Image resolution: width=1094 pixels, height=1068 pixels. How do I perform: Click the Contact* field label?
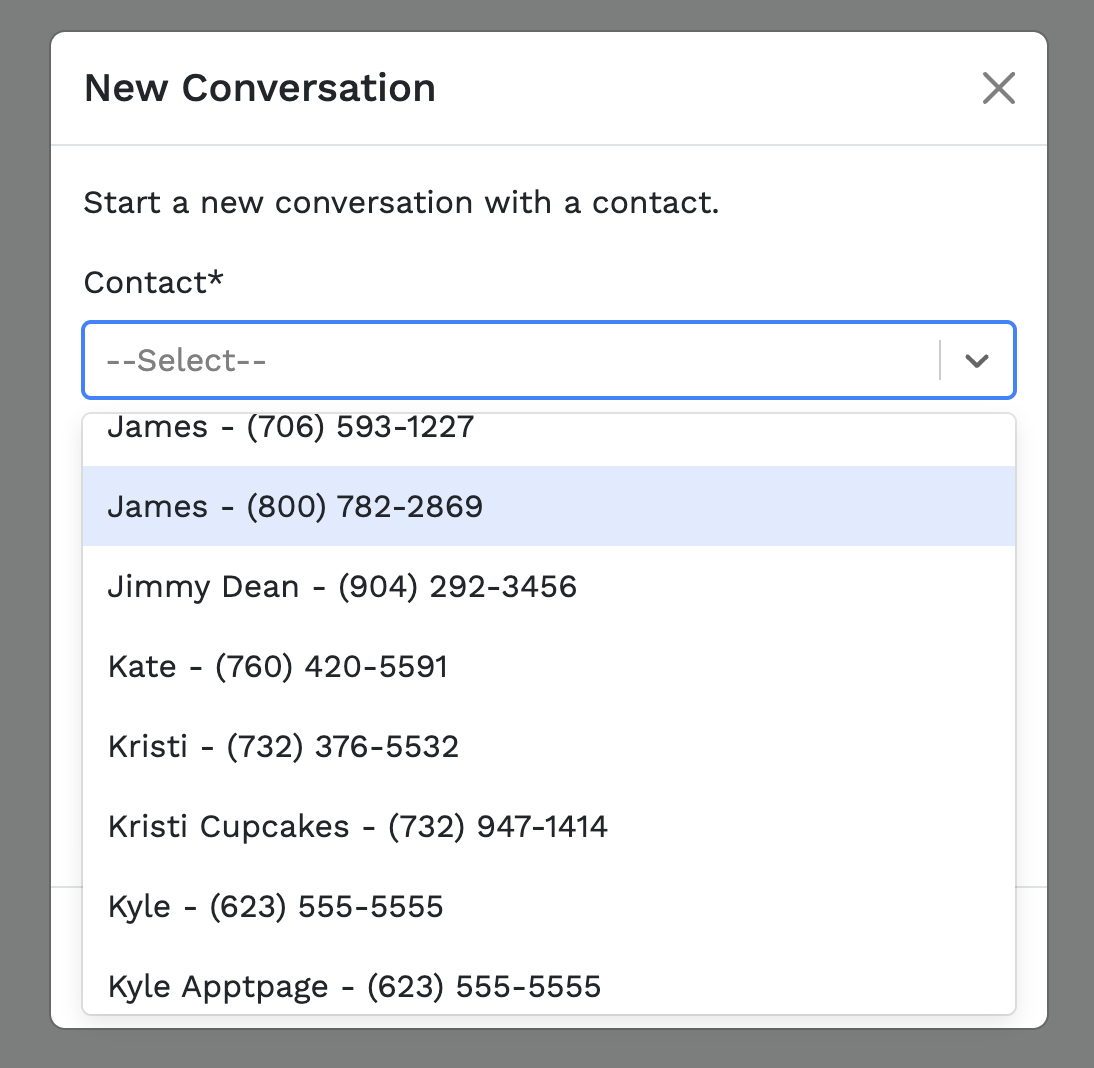pos(153,283)
